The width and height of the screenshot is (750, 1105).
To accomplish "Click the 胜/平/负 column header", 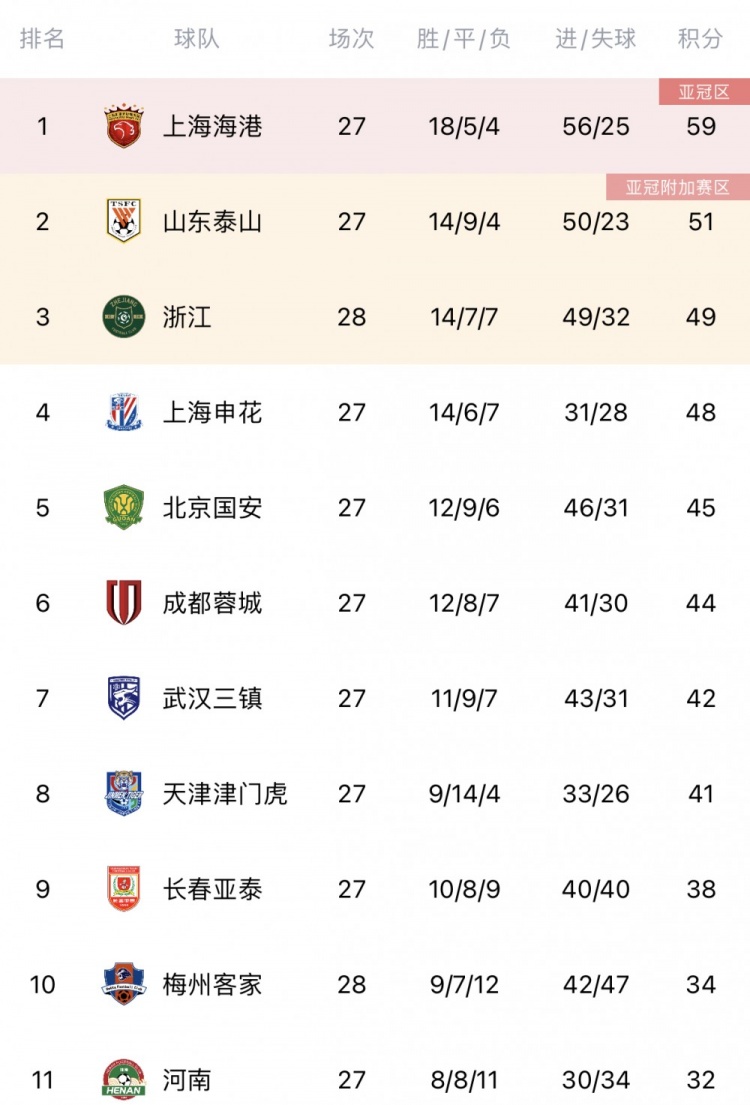I will click(x=464, y=38).
